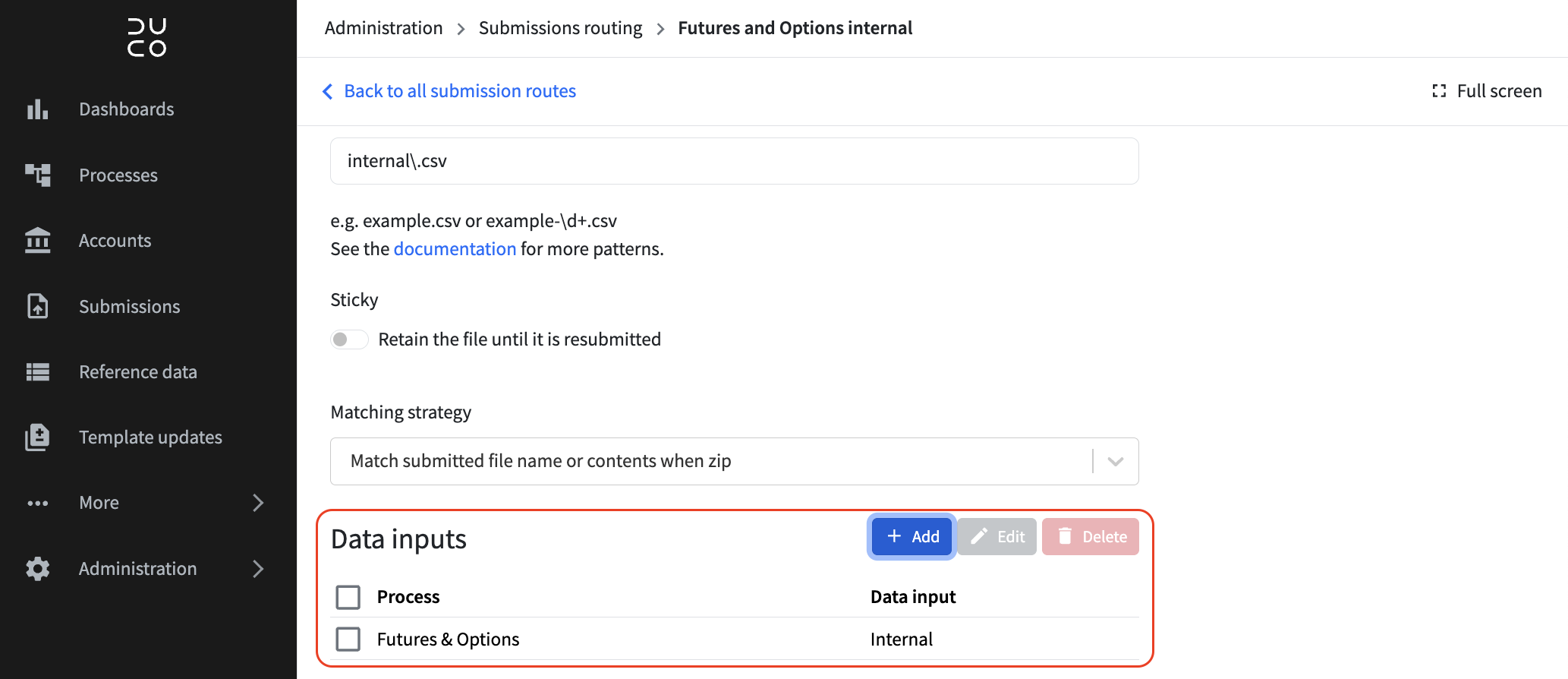Open Accounts bank building icon
Screen dimensions: 1568x679
(37, 241)
